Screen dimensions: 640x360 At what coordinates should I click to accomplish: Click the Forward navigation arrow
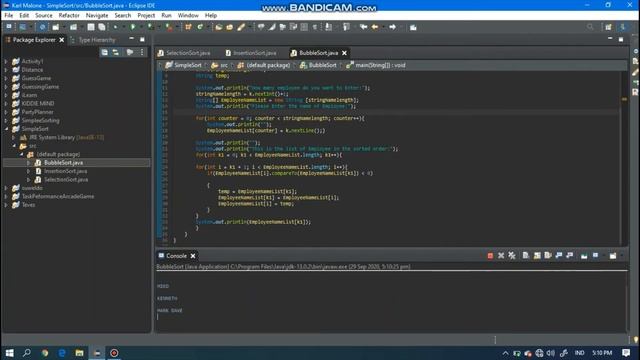392,27
